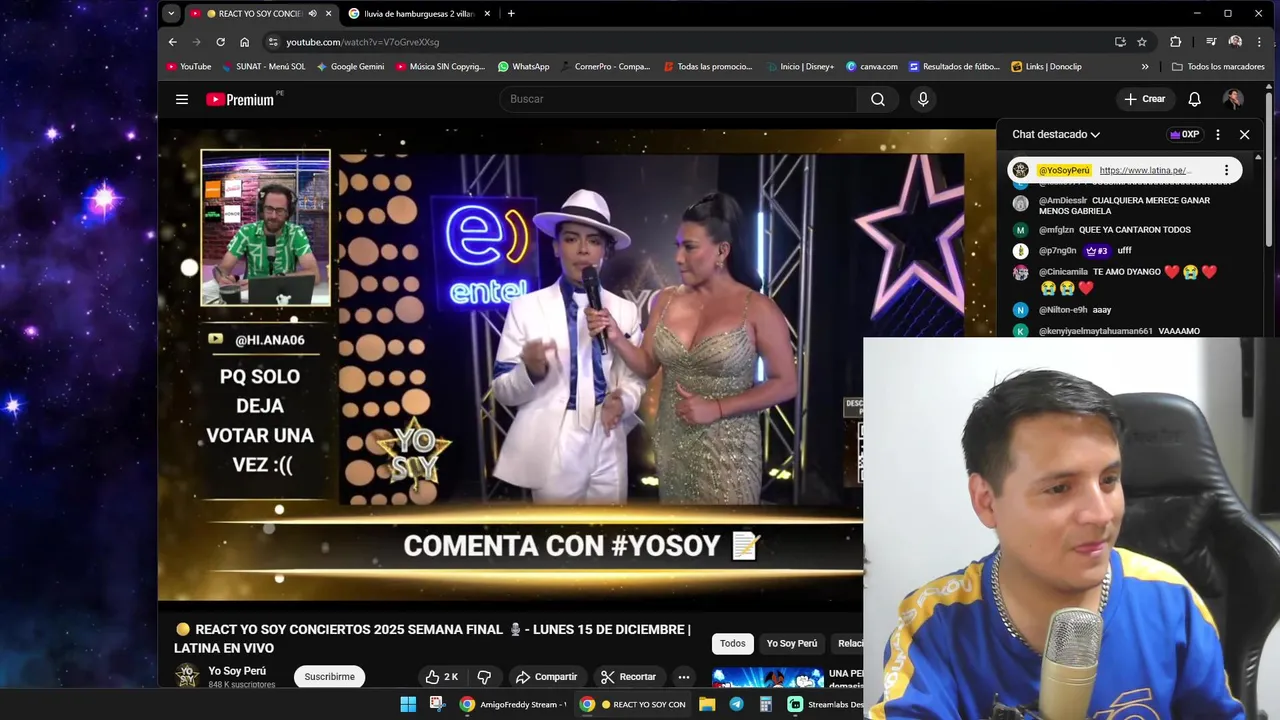
Task: Click the 0XP crown badge in chat
Action: point(1184,134)
